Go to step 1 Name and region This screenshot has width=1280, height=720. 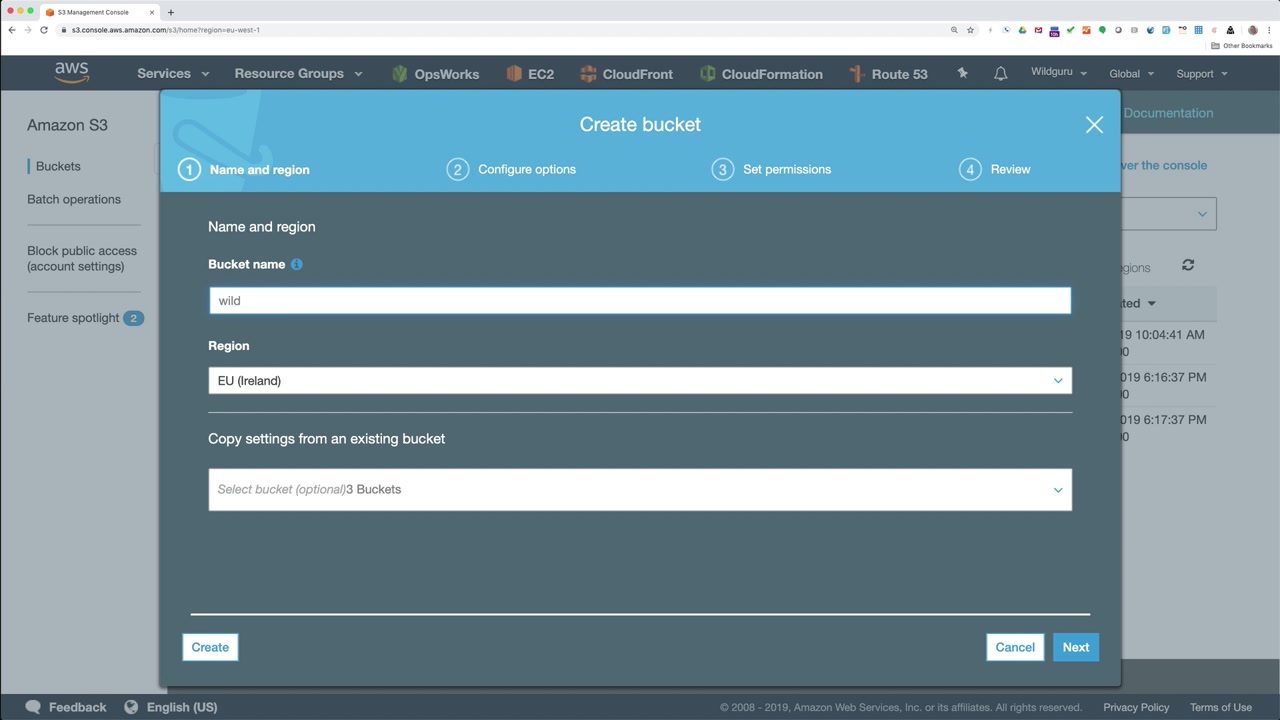[x=244, y=170]
